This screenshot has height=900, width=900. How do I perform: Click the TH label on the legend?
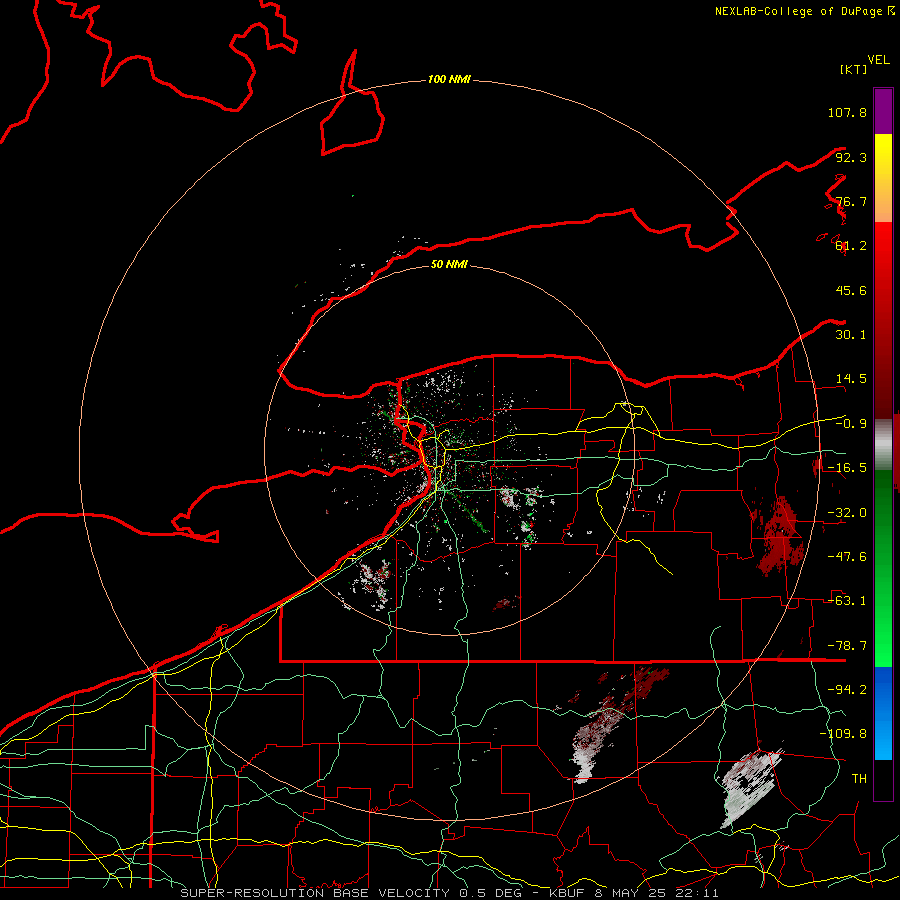(x=859, y=779)
